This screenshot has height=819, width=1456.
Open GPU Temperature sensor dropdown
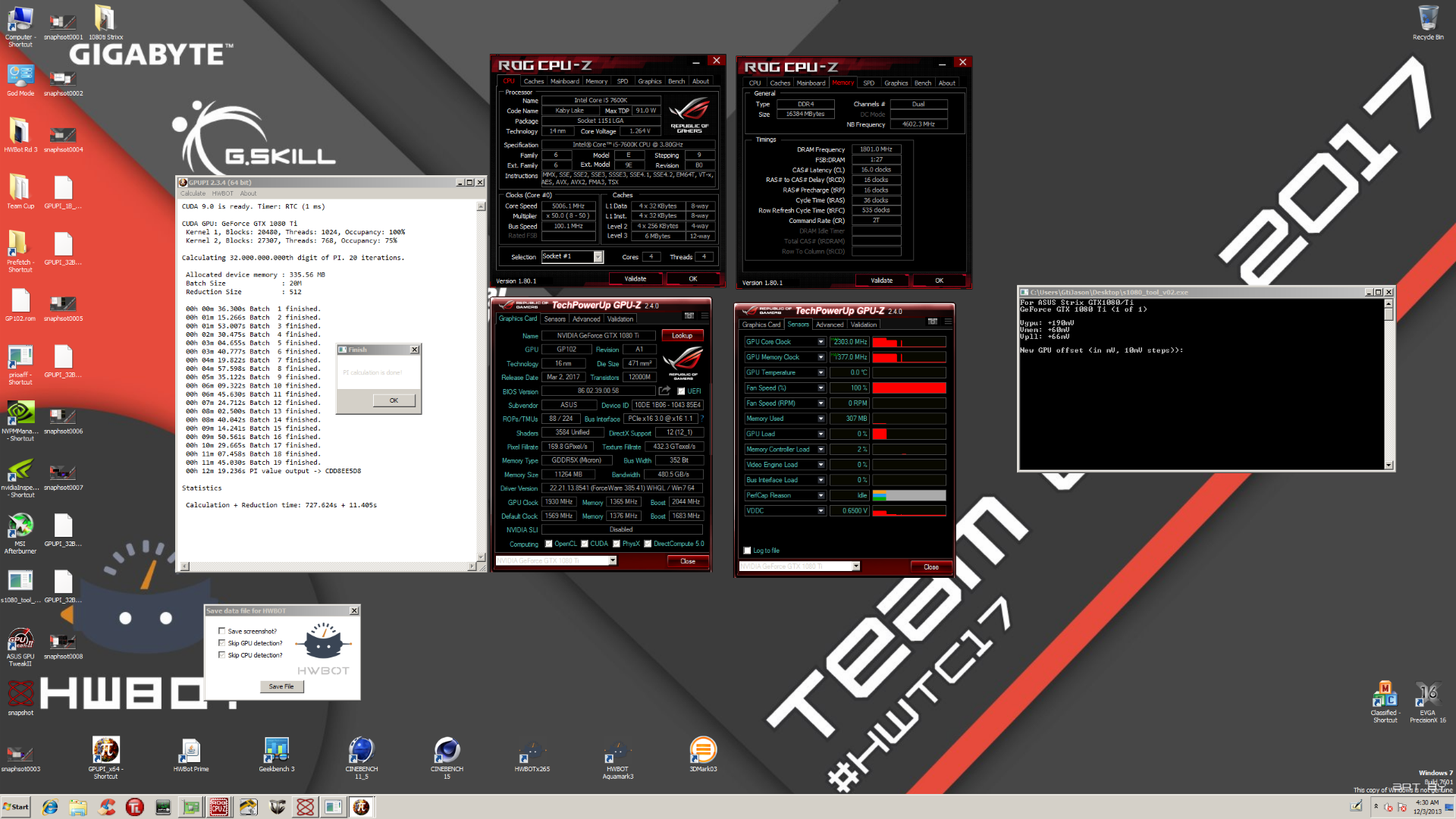[x=821, y=372]
